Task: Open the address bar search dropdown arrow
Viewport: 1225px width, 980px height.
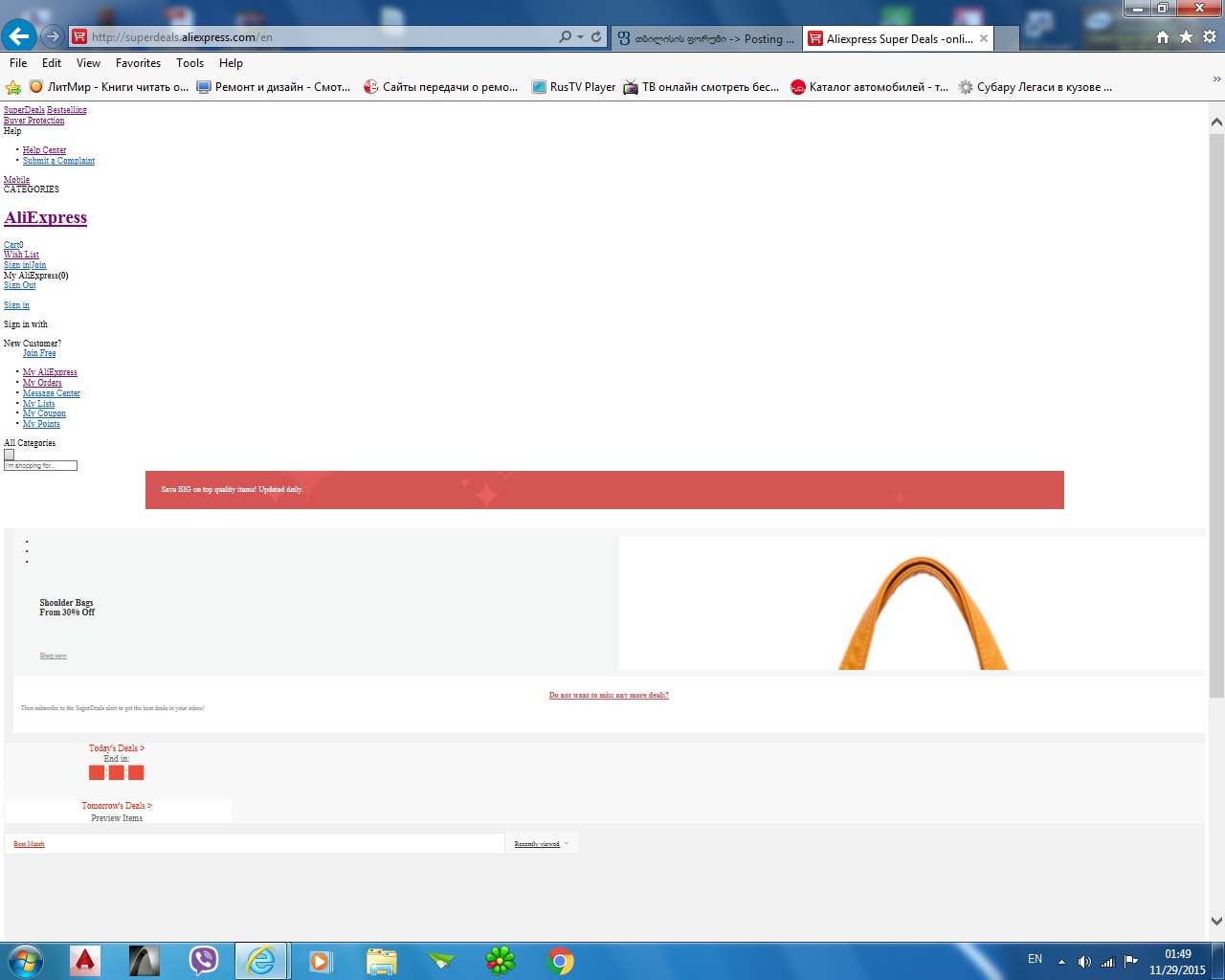Action: click(x=580, y=37)
